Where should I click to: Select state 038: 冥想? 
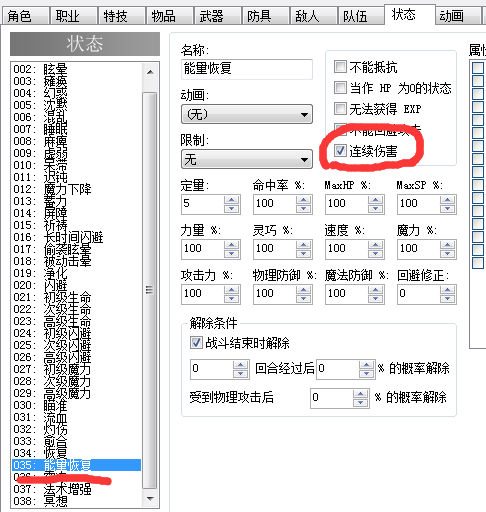[76, 501]
